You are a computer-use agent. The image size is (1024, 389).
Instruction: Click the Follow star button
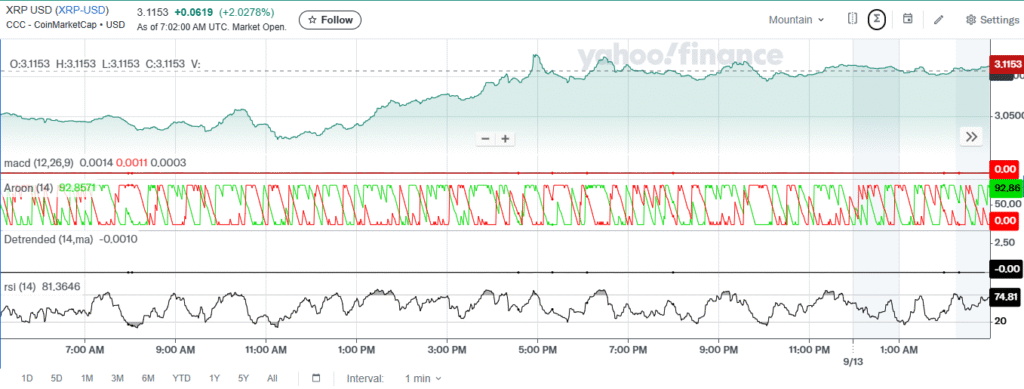(x=330, y=20)
